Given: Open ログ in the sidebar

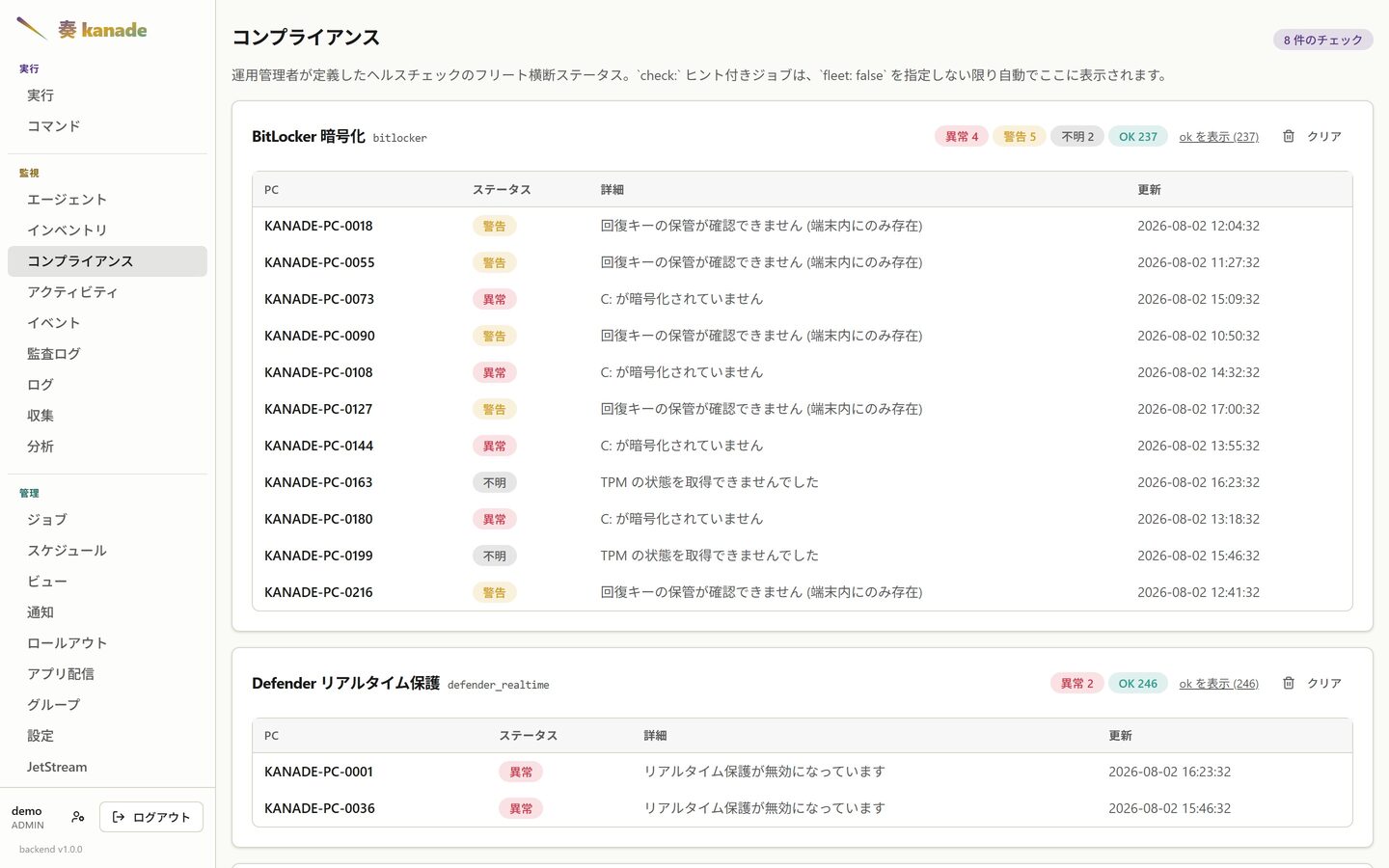Looking at the screenshot, I should [x=107, y=385].
